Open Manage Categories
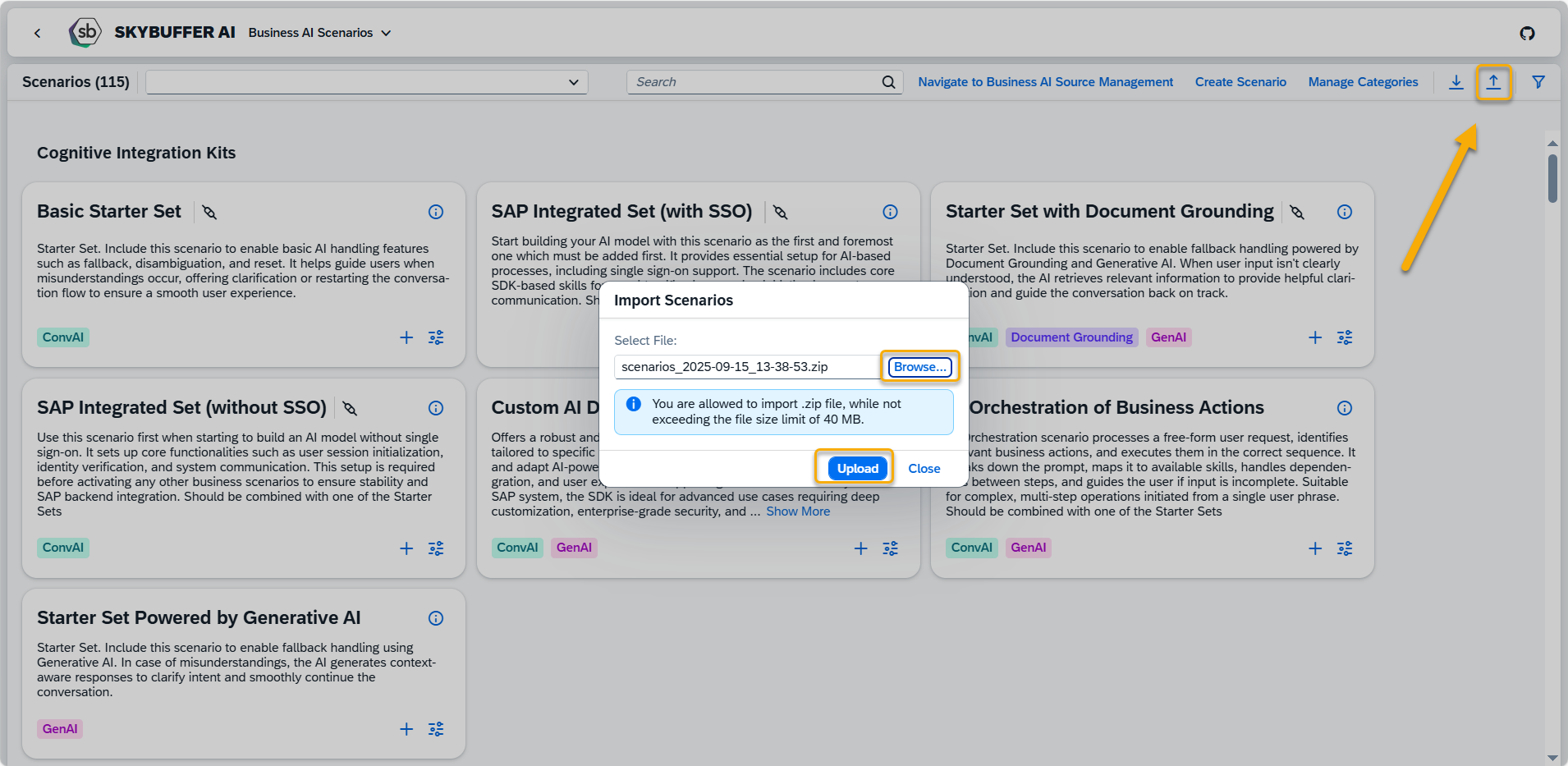The image size is (1568, 766). pyautogui.click(x=1363, y=82)
